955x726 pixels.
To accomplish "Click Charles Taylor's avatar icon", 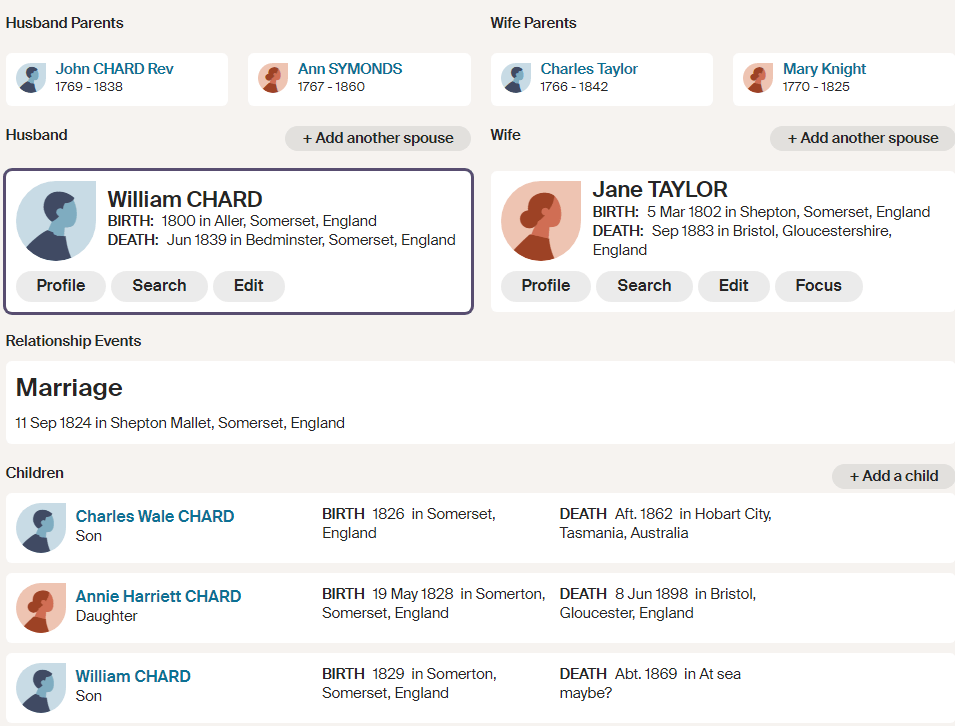I will [516, 78].
